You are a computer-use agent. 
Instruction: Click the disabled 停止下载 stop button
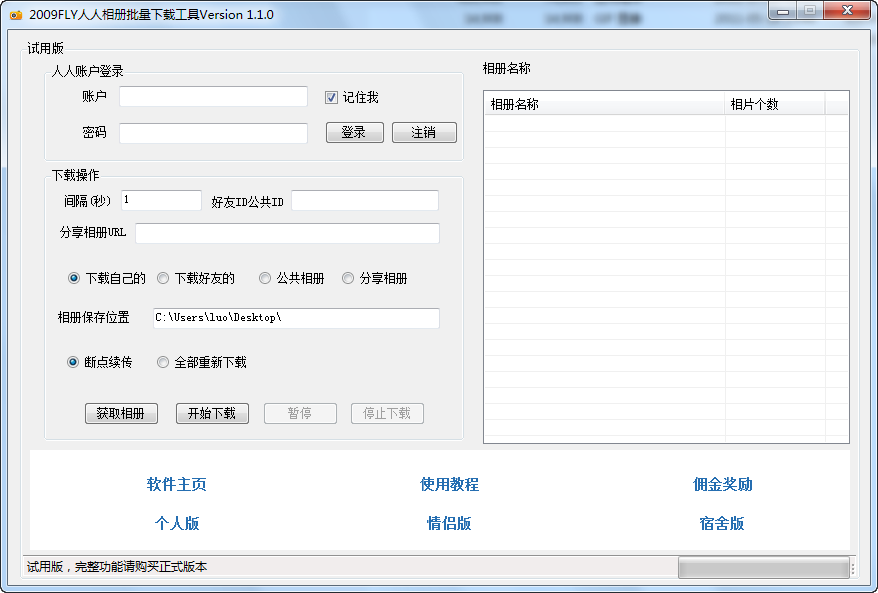pos(387,413)
